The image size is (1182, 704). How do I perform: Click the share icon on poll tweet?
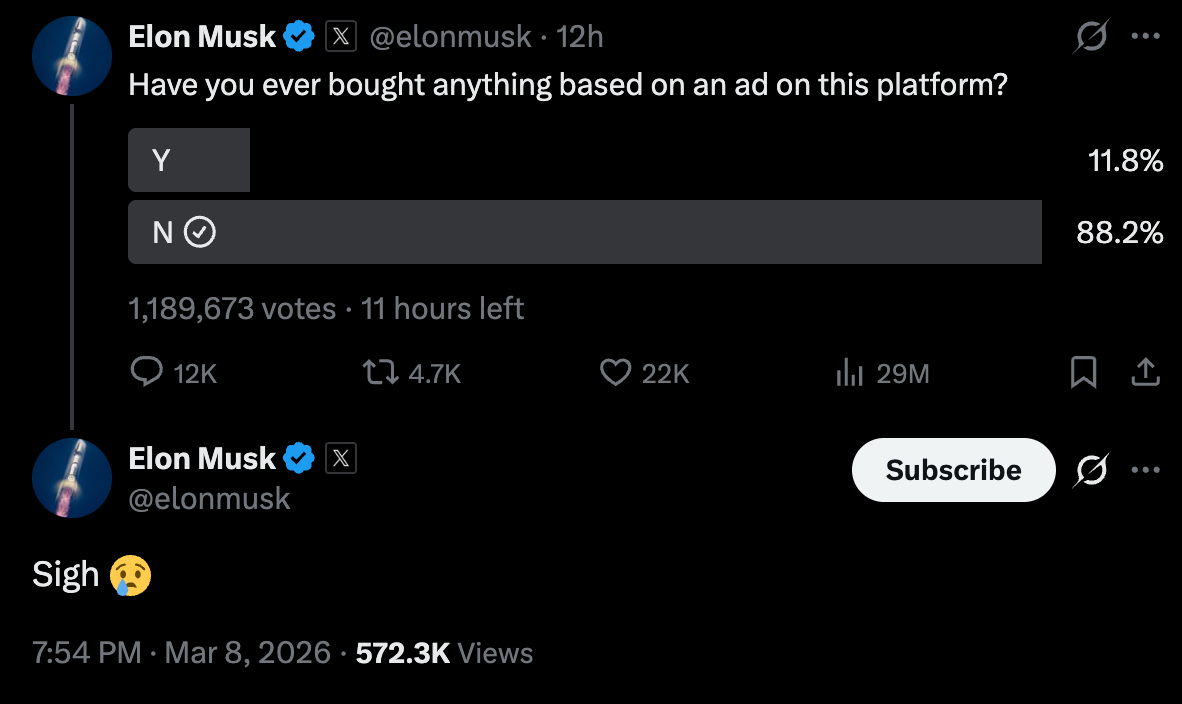tap(1145, 373)
